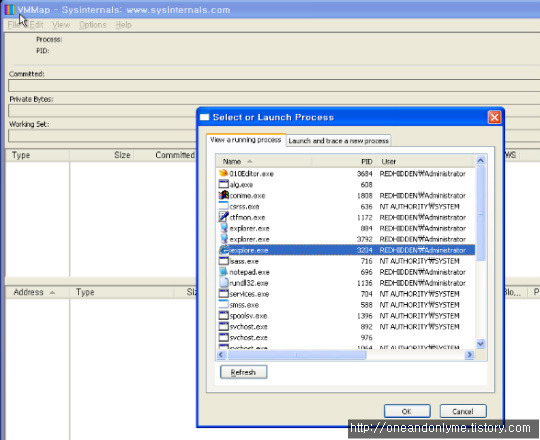540x440 pixels.
Task: Select services.exe in the process list
Action: pos(249,294)
